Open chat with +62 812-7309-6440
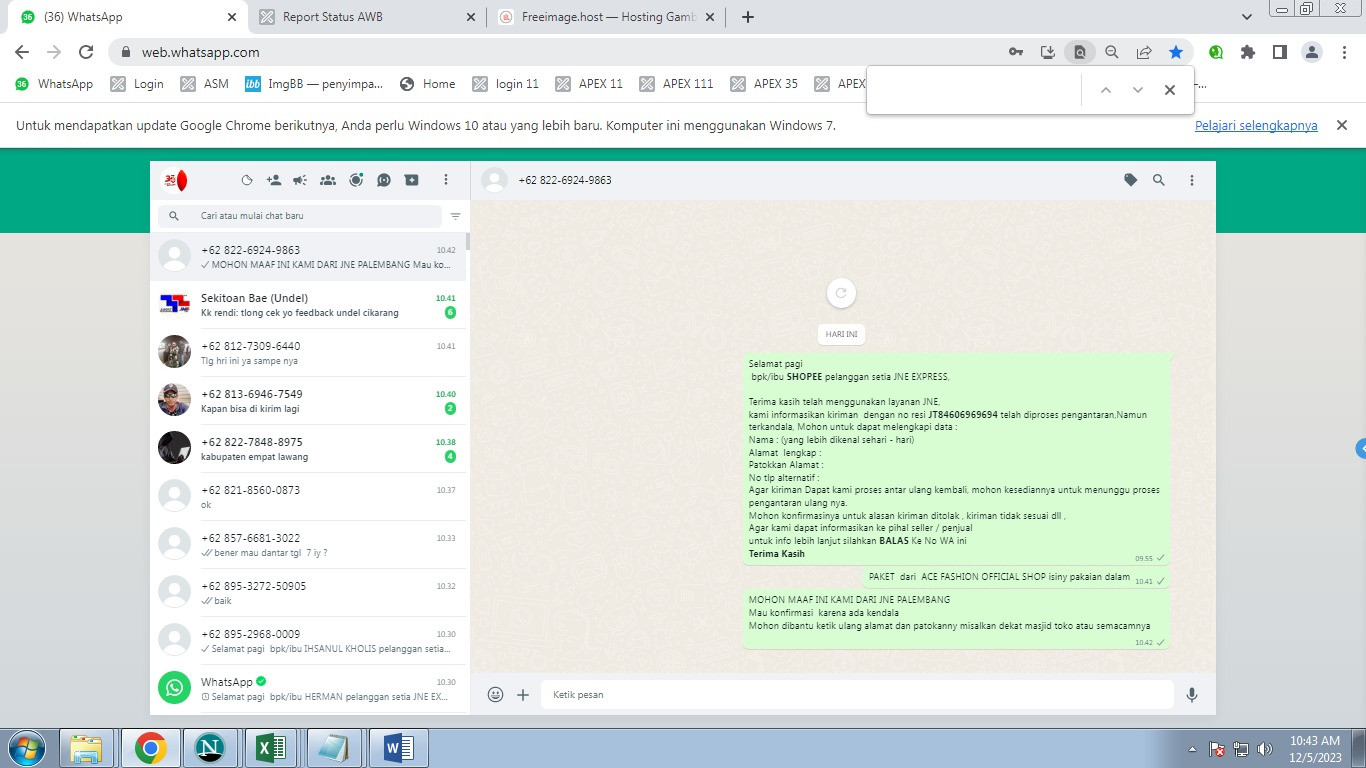 click(308, 352)
